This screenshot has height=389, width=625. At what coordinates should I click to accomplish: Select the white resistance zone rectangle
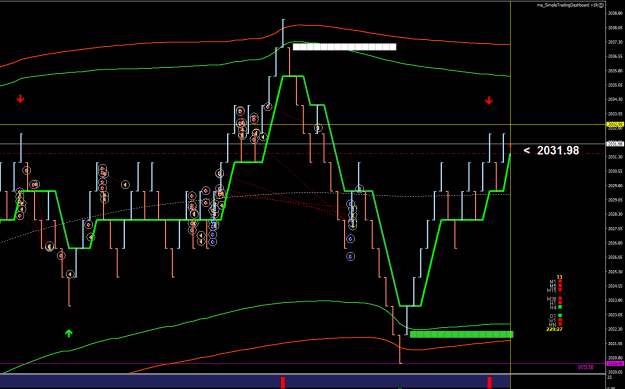(344, 47)
